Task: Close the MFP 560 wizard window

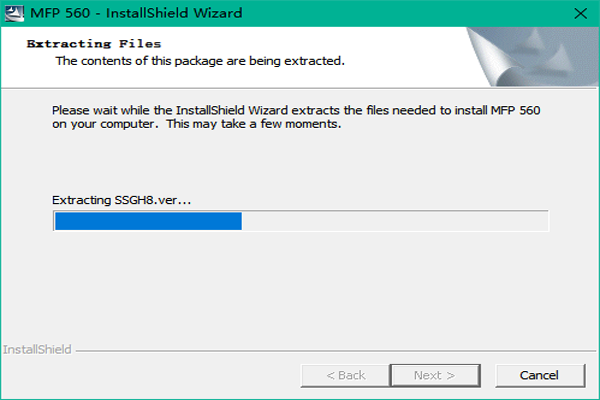Action: tap(580, 13)
